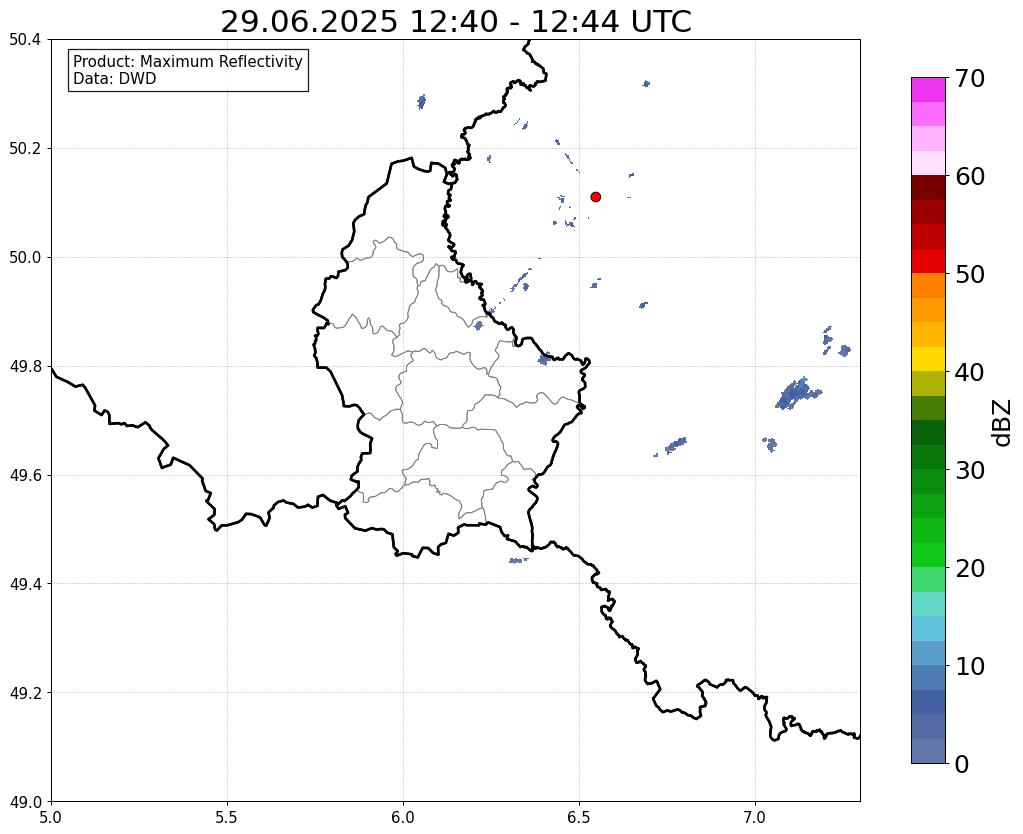This screenshot has height=834, width=1023.
Task: Click the latitude tick label "49.0"
Action: point(25,802)
